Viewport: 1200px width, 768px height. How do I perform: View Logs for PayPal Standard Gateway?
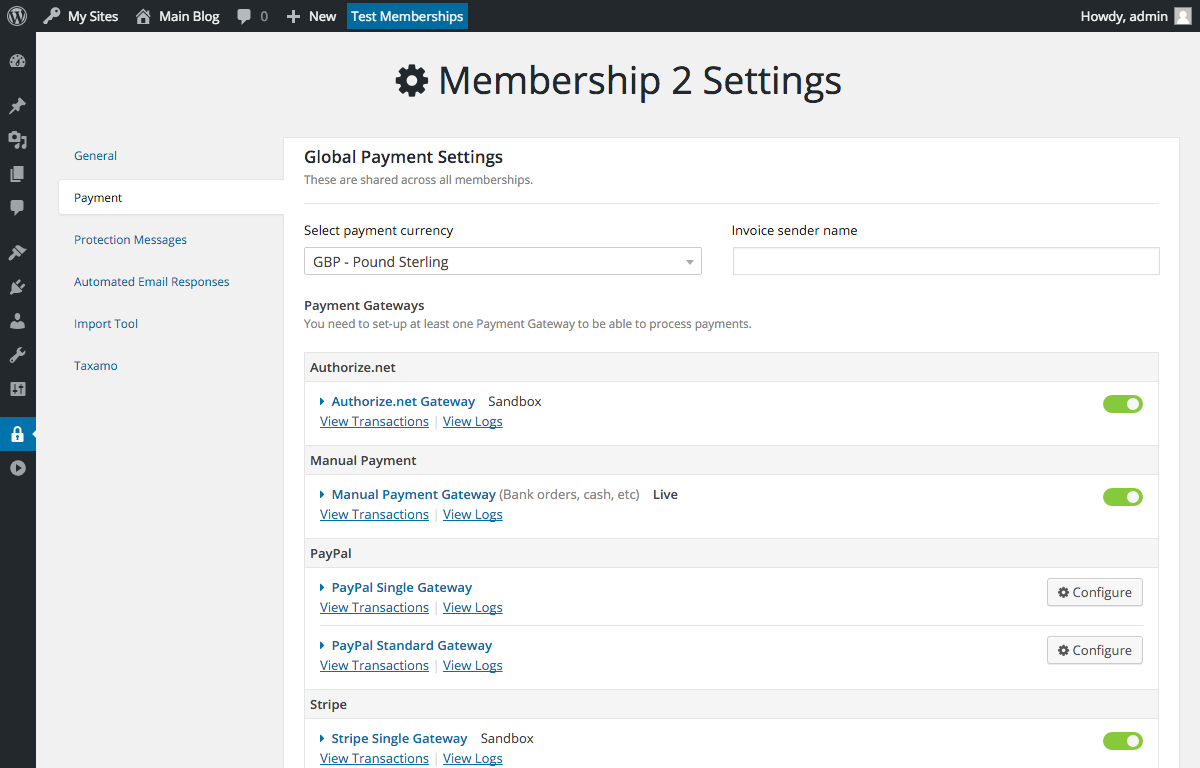coord(473,666)
